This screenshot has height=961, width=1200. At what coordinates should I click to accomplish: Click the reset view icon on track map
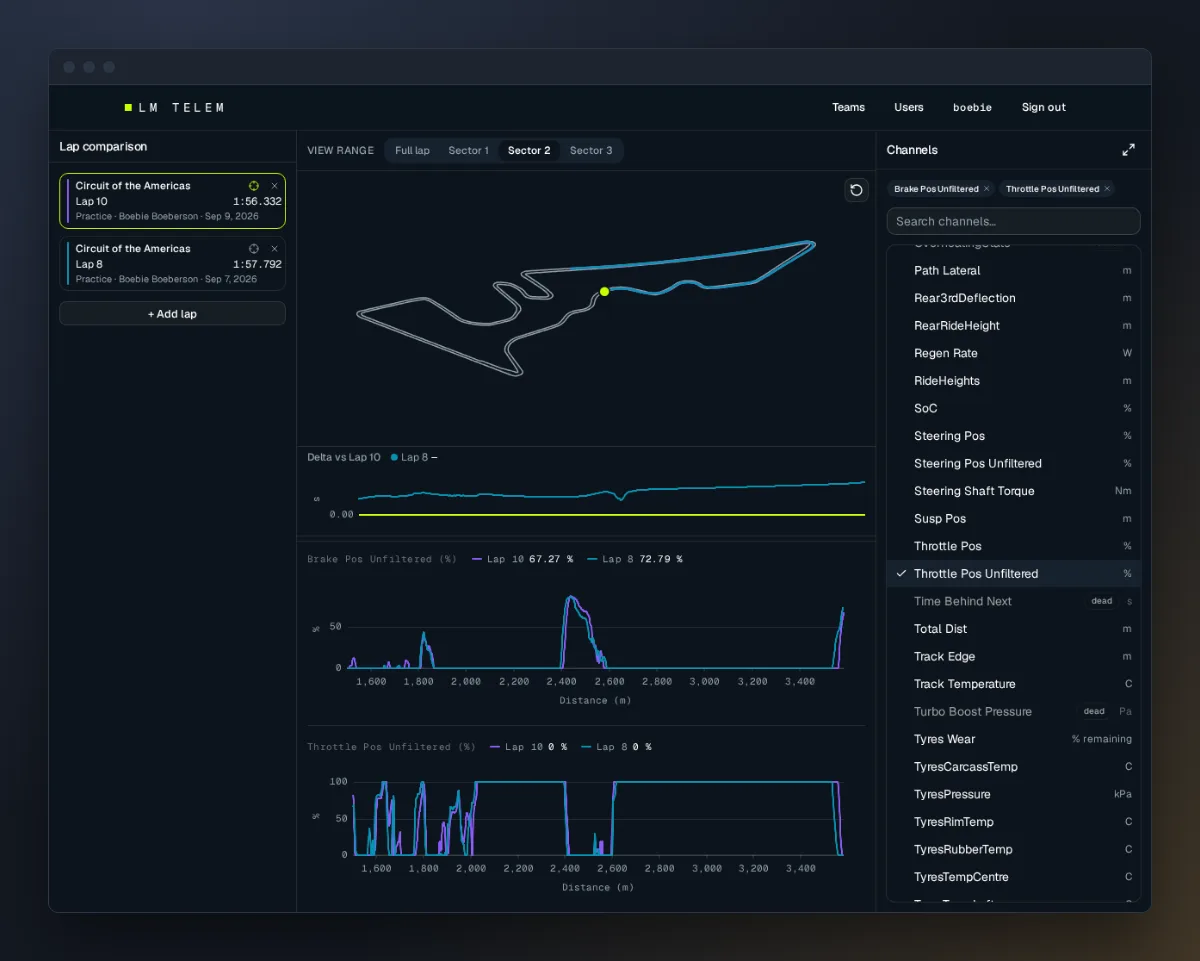(x=857, y=190)
